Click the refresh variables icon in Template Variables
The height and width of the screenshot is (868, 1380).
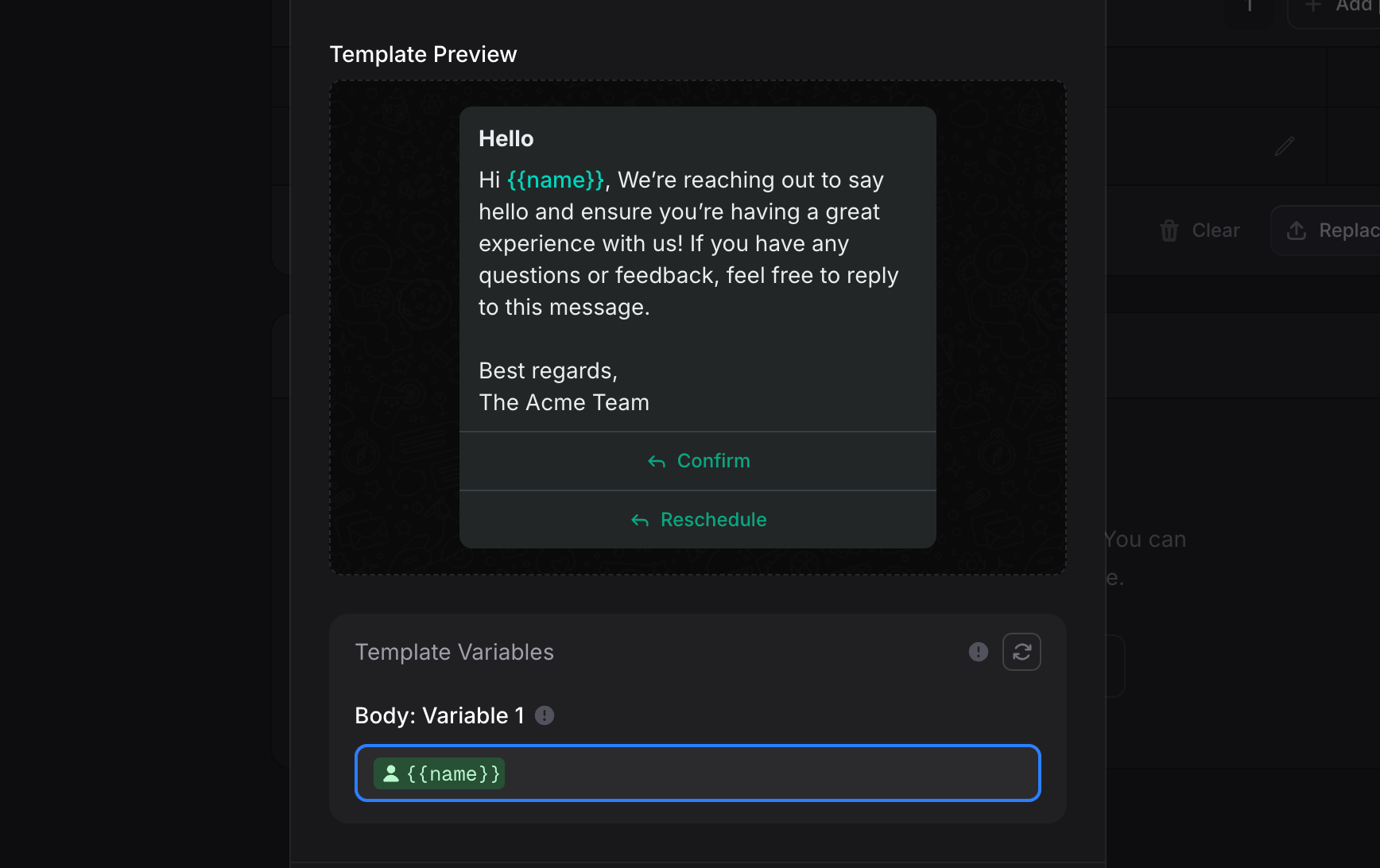point(1021,651)
